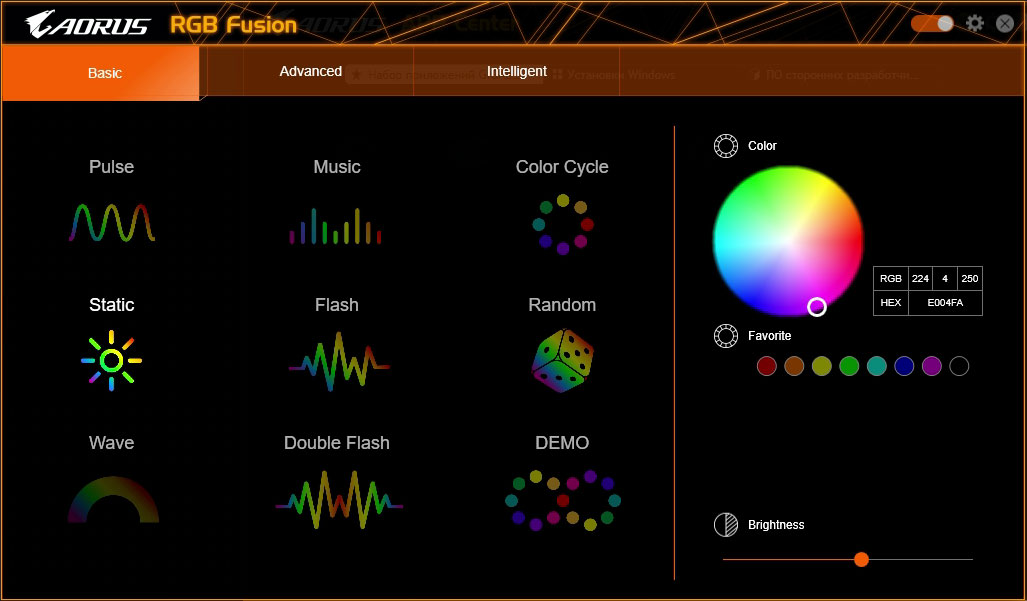This screenshot has width=1027, height=601.
Task: Select the Flash waveform effect icon
Action: [x=339, y=361]
